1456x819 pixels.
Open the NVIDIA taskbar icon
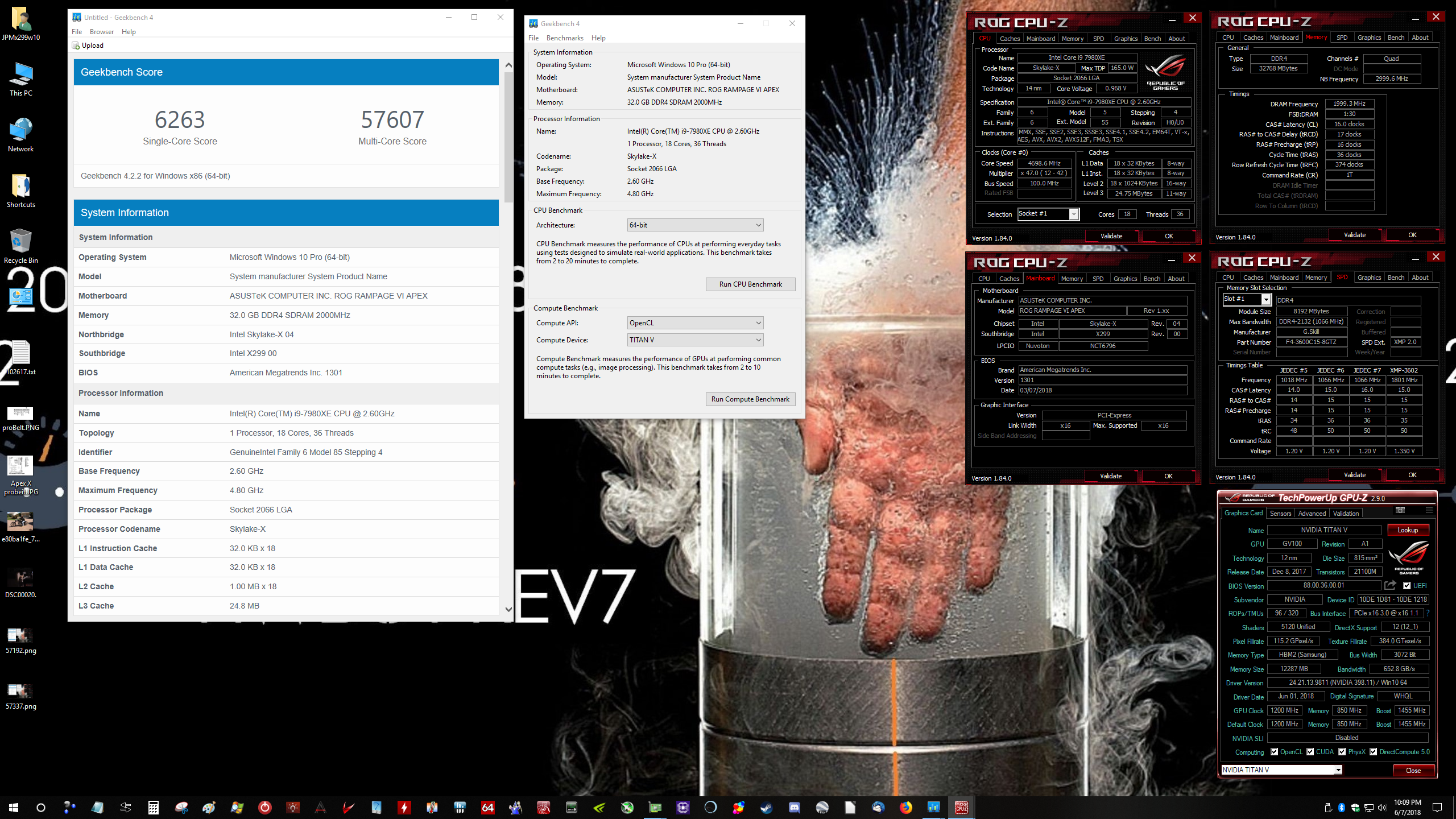point(599,807)
